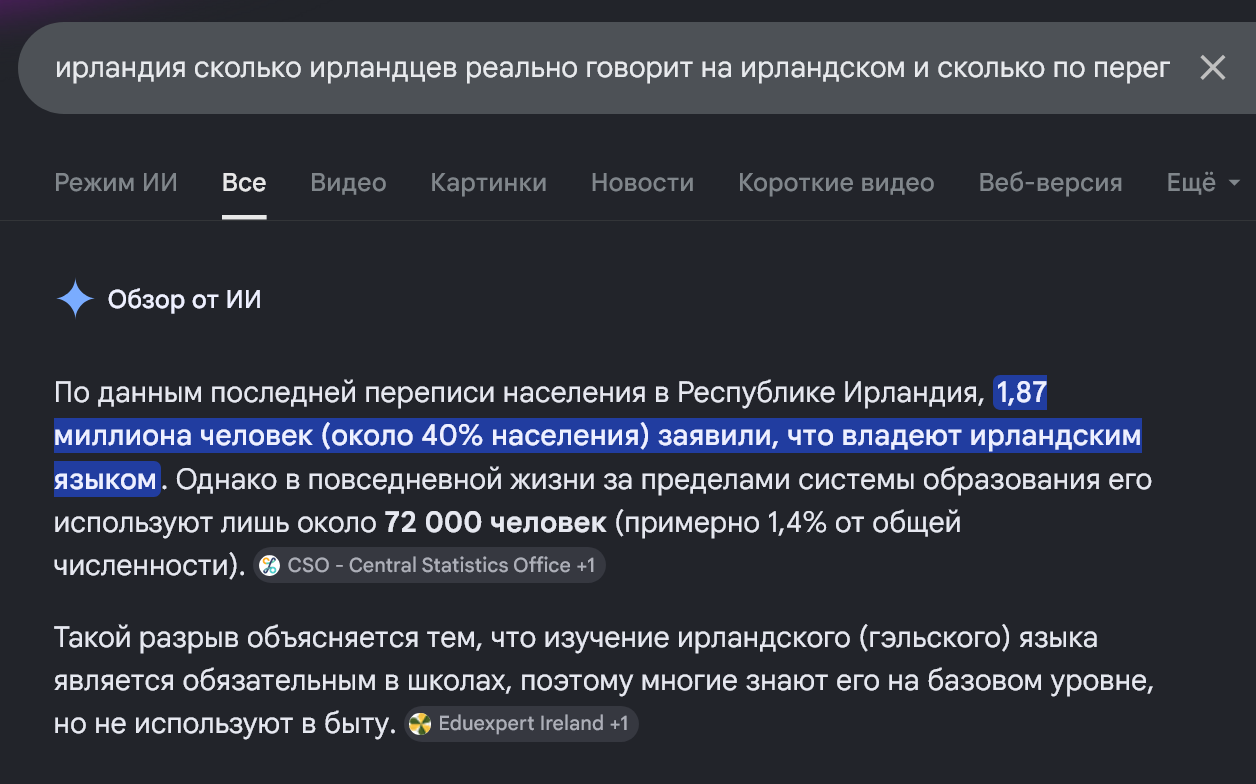1256x784 pixels.
Task: Expand the Ещё dropdown menu
Action: [1204, 183]
